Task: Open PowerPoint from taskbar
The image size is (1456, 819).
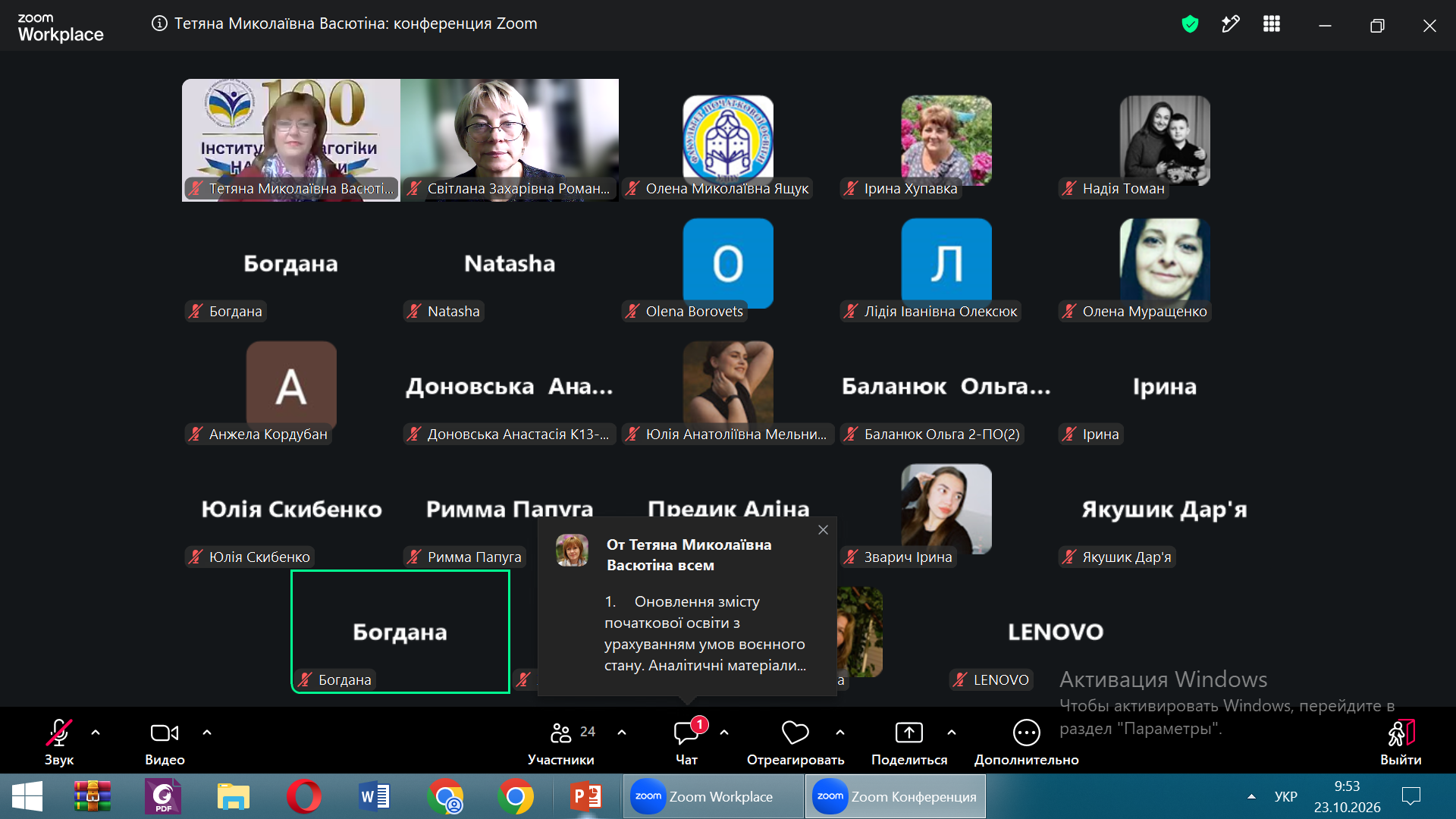Action: click(585, 796)
